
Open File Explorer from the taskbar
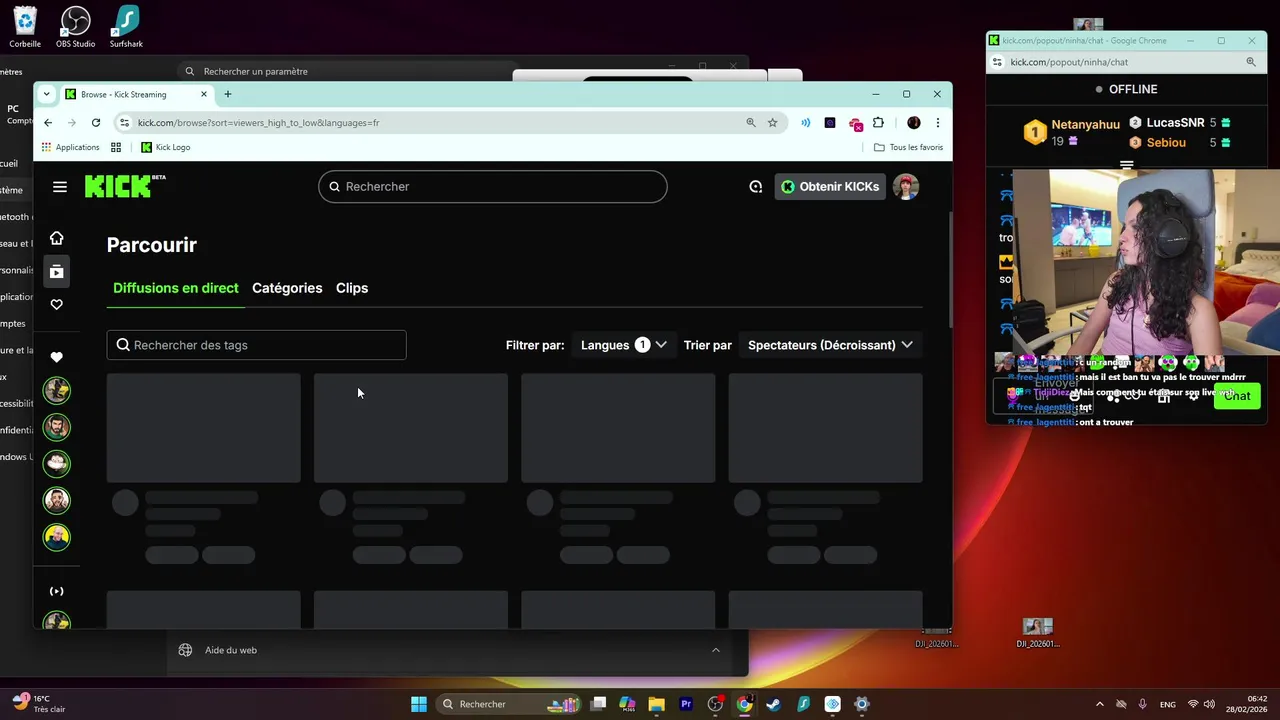656,704
